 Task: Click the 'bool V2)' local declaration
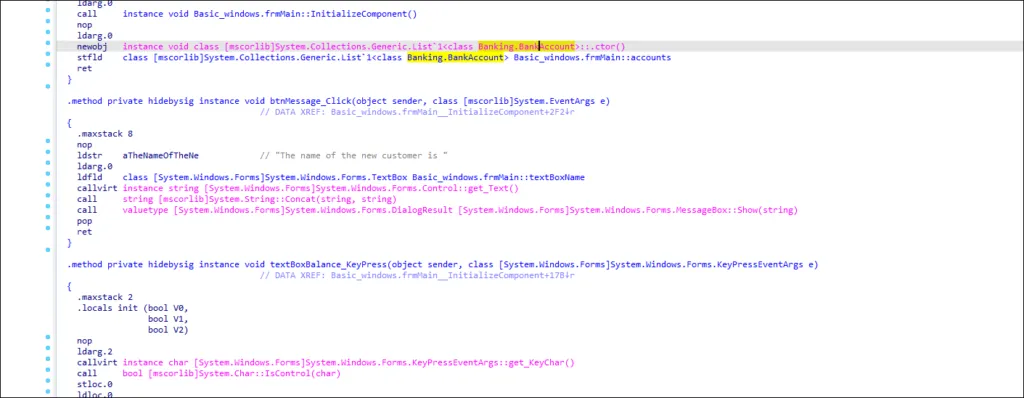[168, 330]
